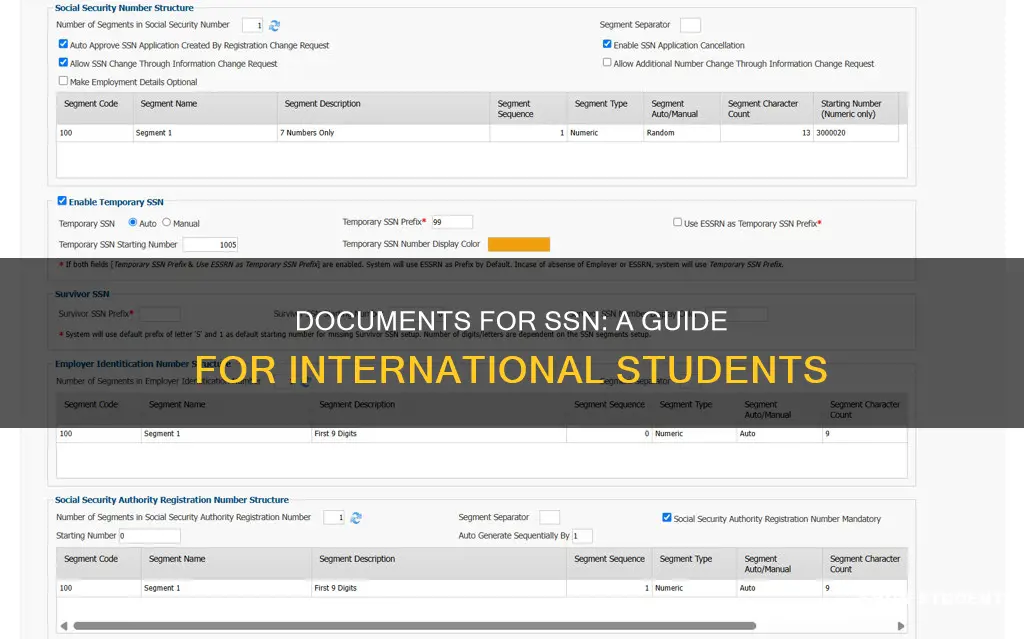1024x639 pixels.
Task: Toggle Allow SSN Change Through Information Change Request
Action: [x=63, y=62]
